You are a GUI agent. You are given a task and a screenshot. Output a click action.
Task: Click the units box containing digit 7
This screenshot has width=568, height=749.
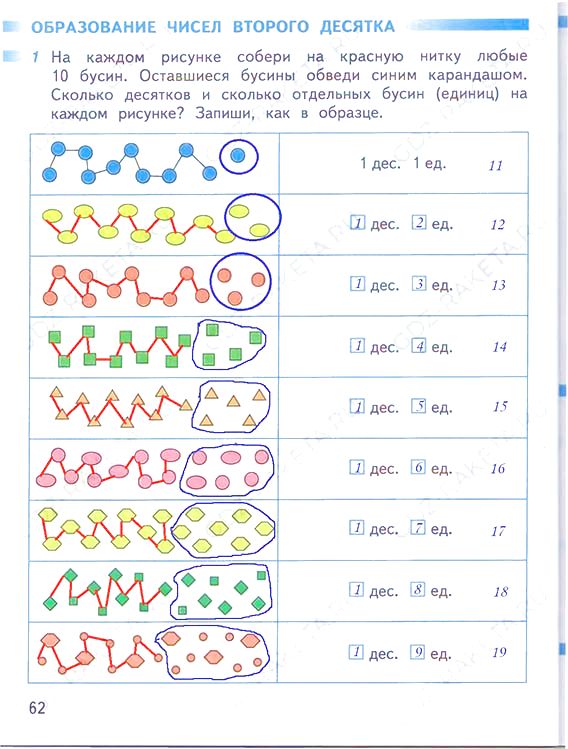418,527
